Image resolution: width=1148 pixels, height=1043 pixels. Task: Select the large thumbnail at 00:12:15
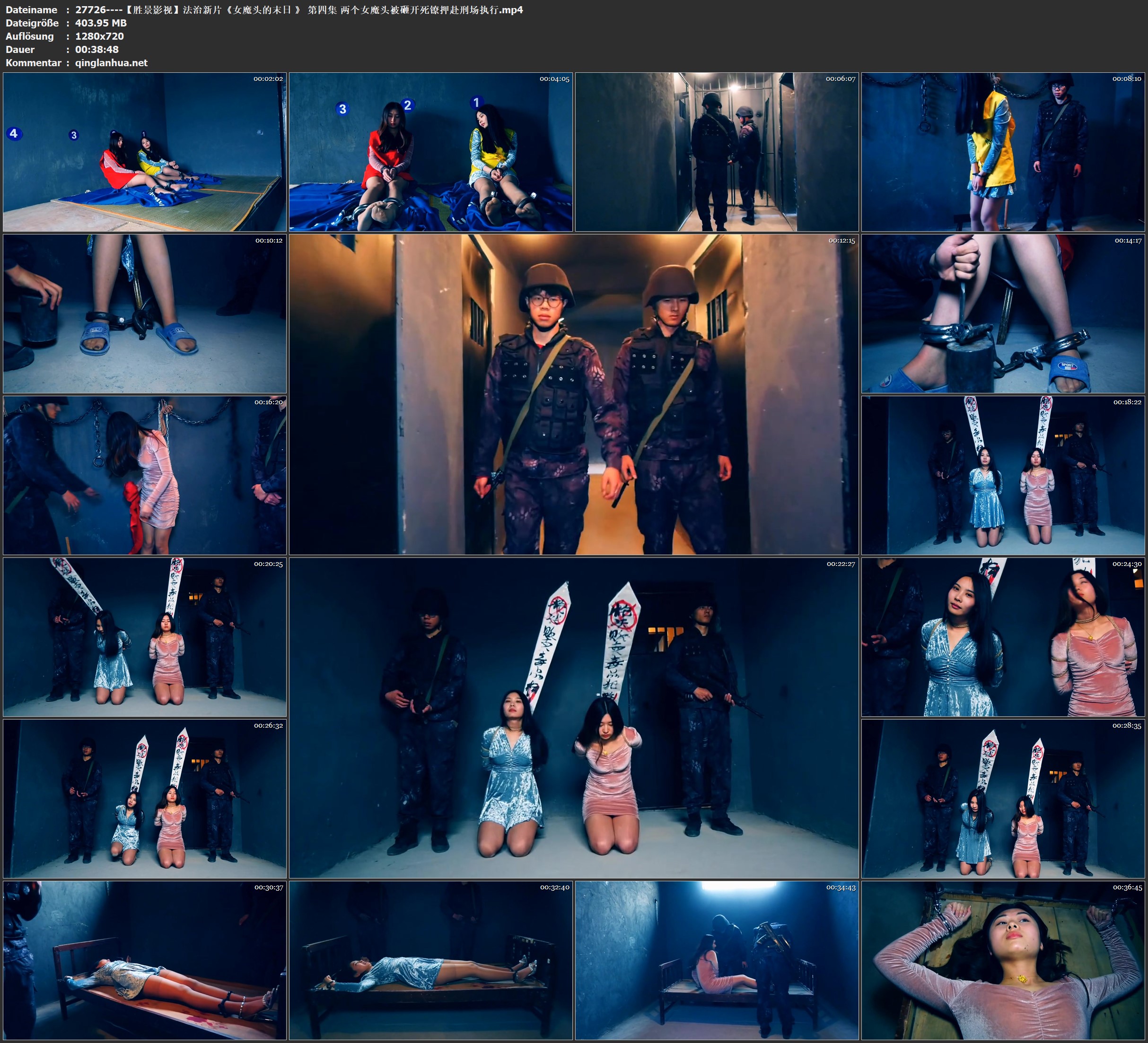573,394
